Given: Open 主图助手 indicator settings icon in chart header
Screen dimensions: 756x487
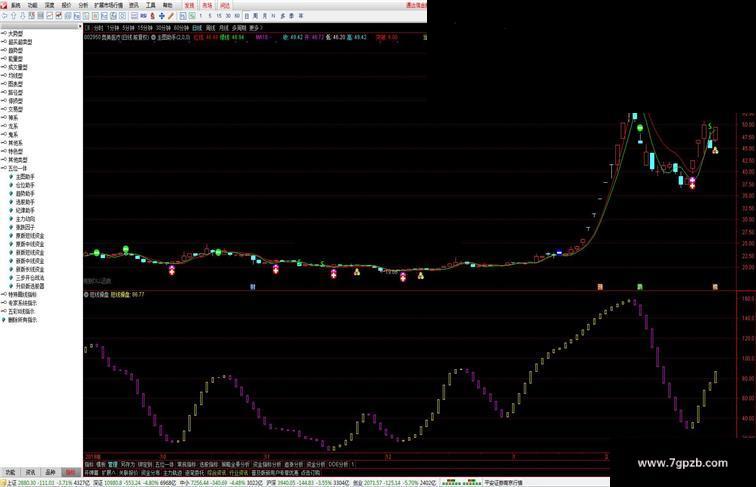Looking at the screenshot, I should (x=153, y=37).
